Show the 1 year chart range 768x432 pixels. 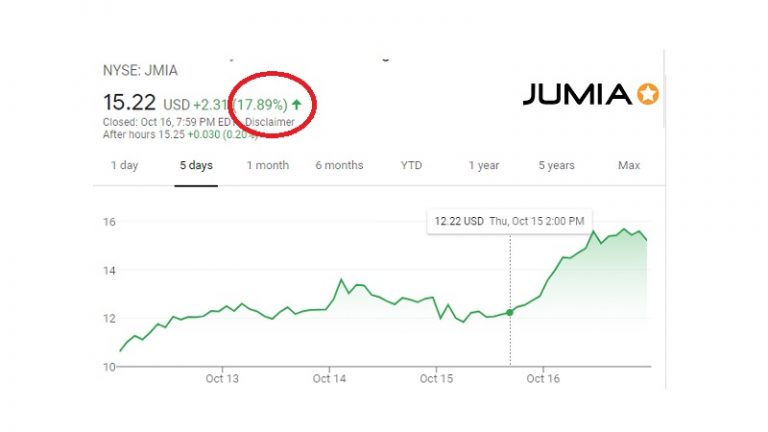coord(483,166)
